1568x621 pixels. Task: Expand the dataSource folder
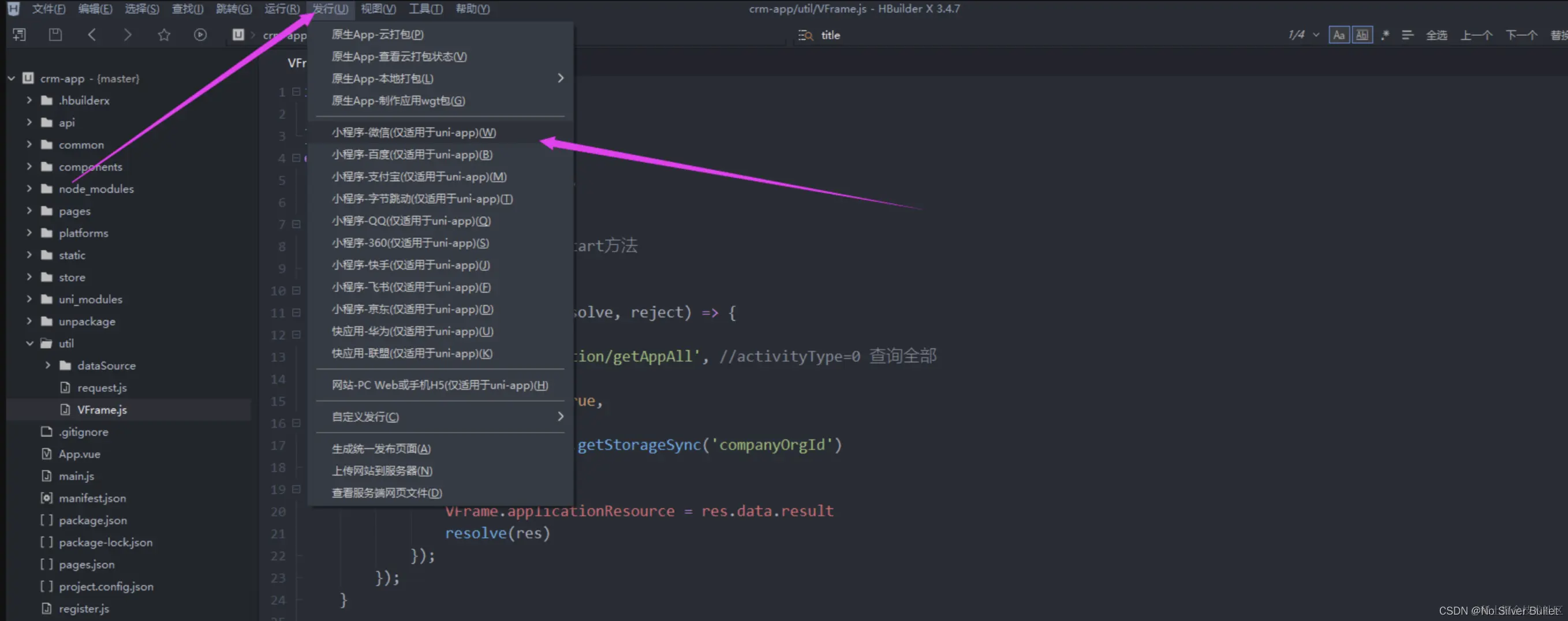point(47,365)
